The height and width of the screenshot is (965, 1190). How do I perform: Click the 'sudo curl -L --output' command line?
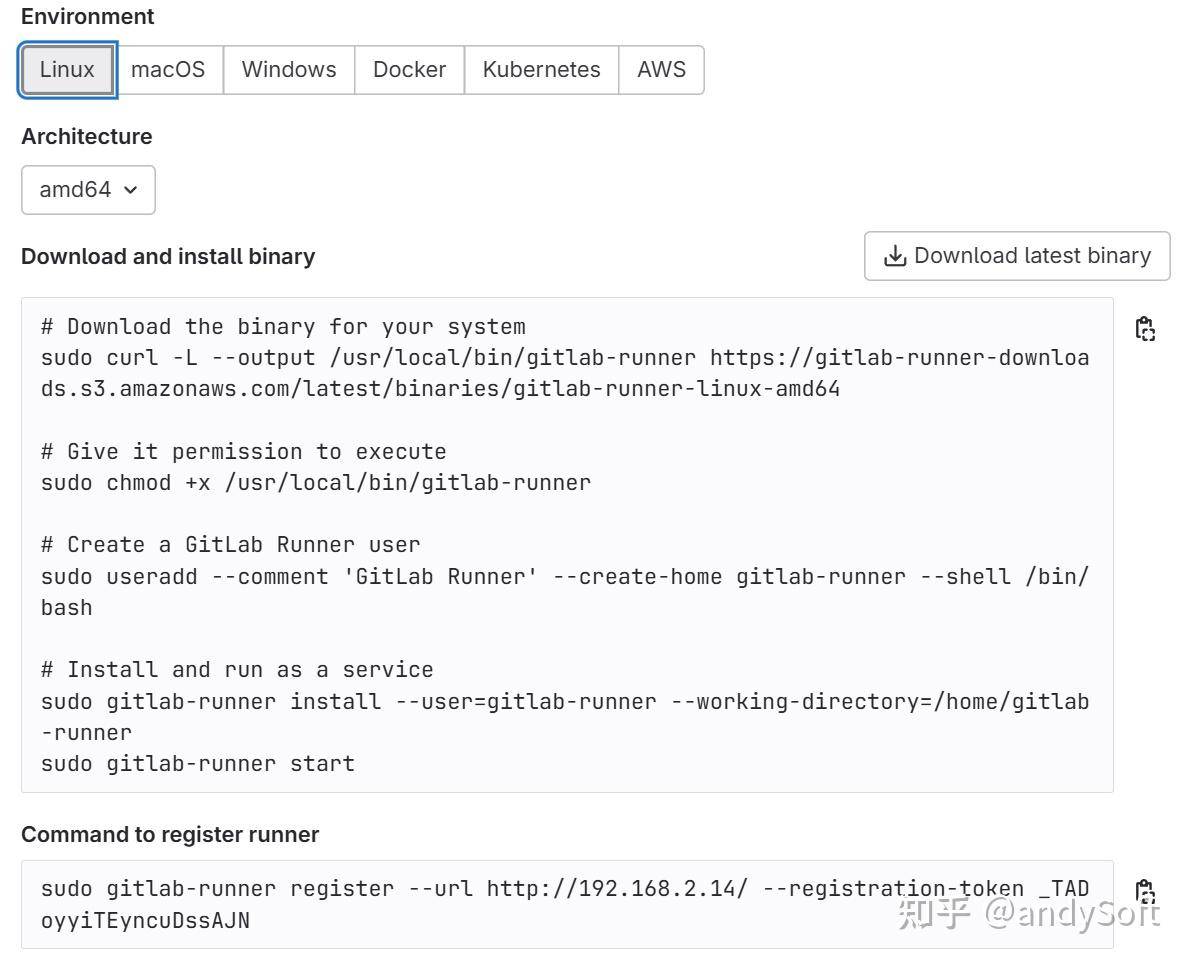point(565,373)
